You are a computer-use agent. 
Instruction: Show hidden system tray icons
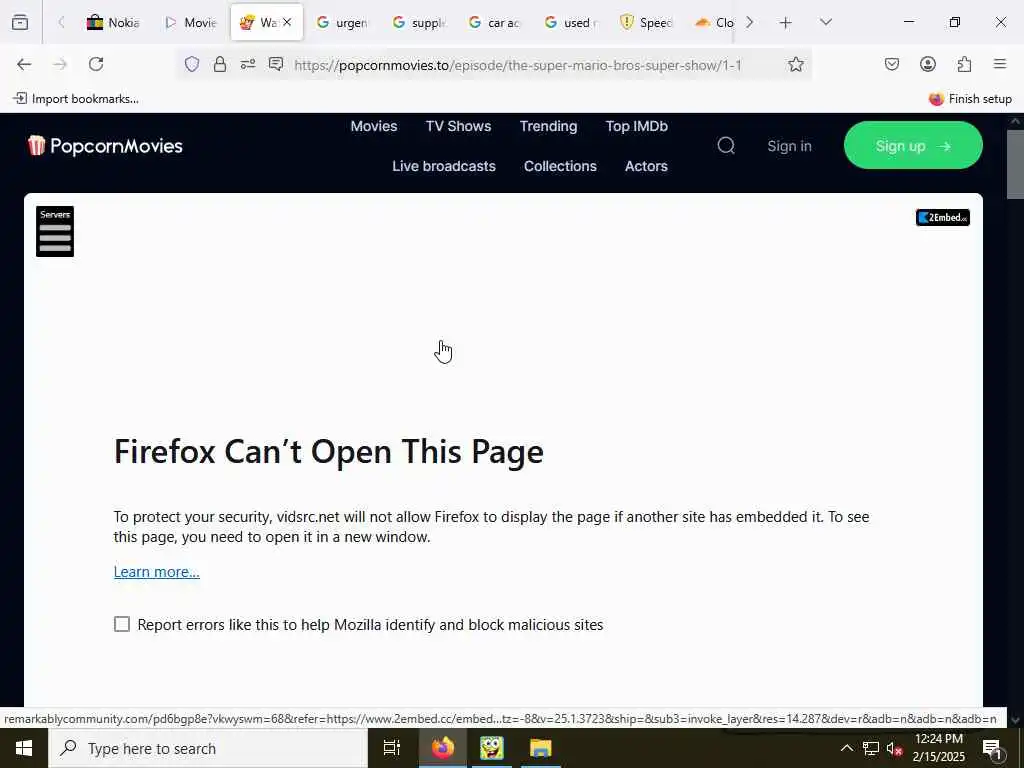tap(846, 748)
